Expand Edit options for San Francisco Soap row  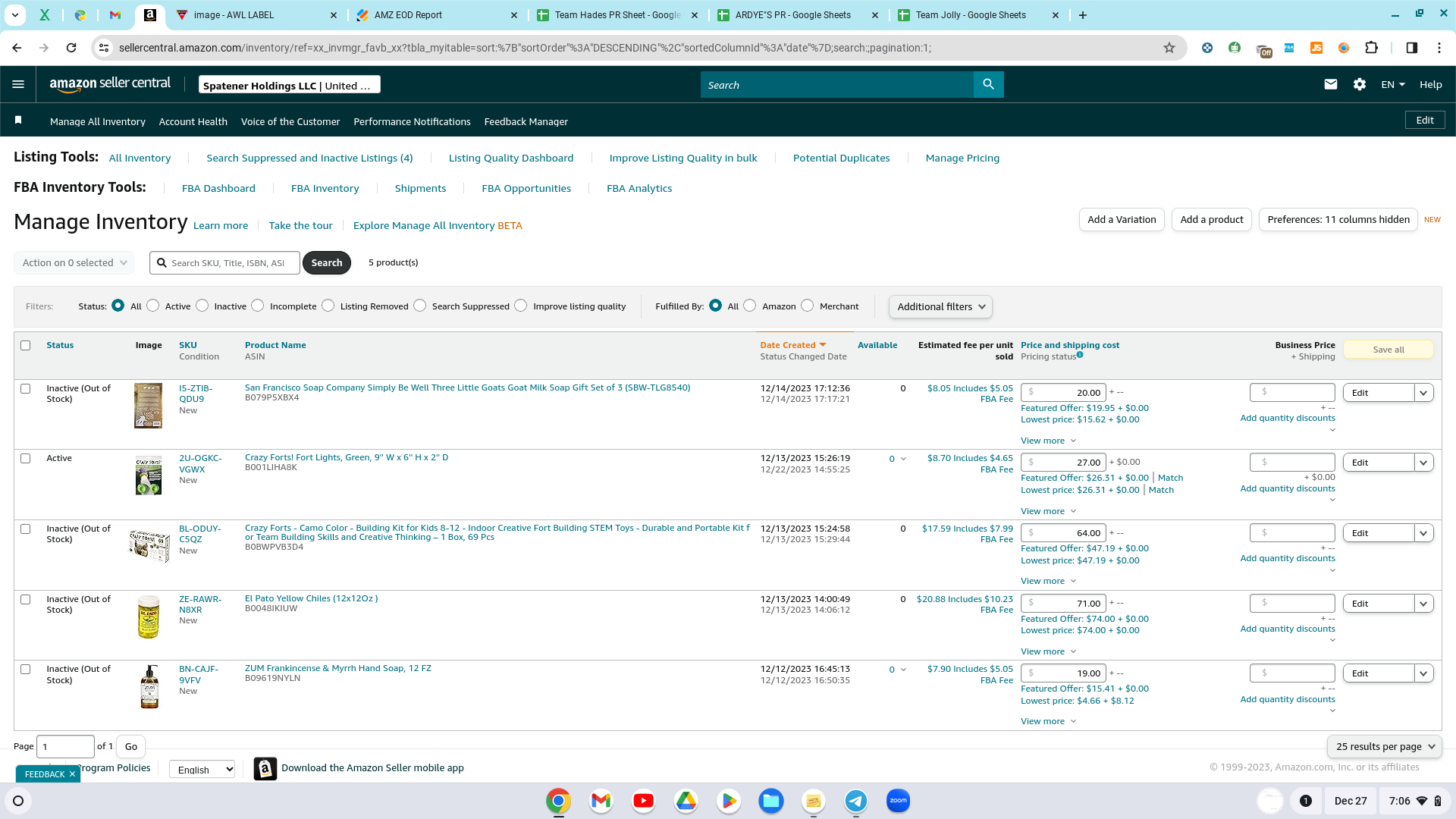coord(1423,393)
